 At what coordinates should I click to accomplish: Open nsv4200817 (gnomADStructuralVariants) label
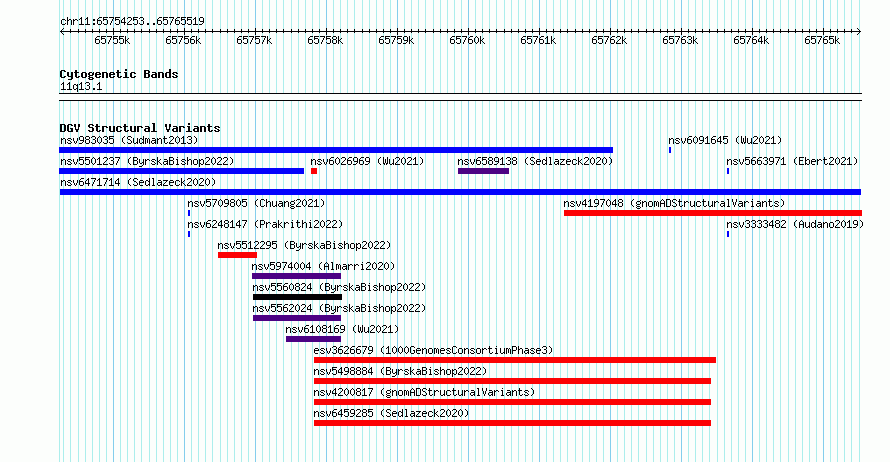pos(425,392)
